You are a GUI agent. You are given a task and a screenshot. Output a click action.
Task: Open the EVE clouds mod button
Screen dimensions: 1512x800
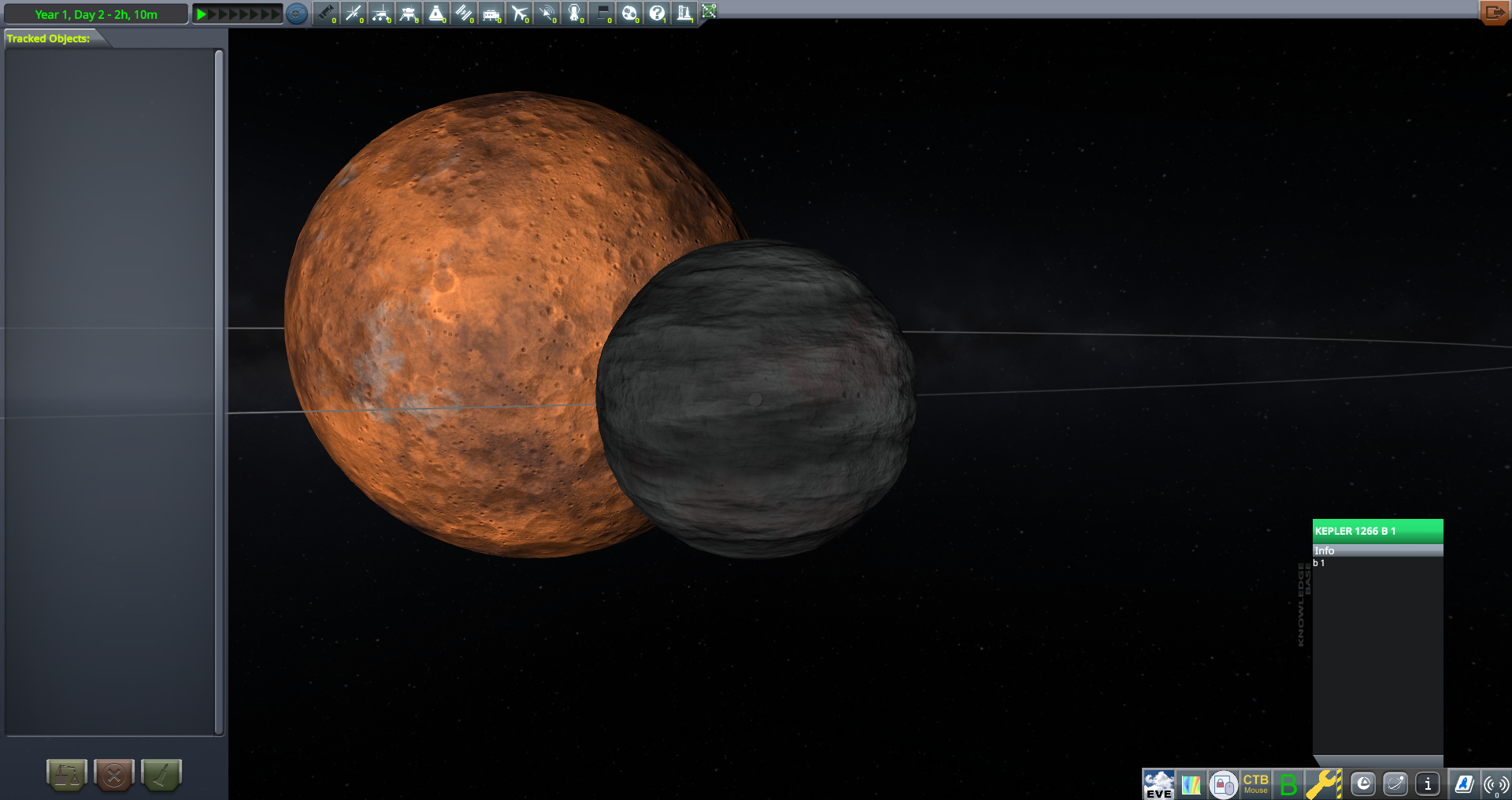(x=1158, y=784)
